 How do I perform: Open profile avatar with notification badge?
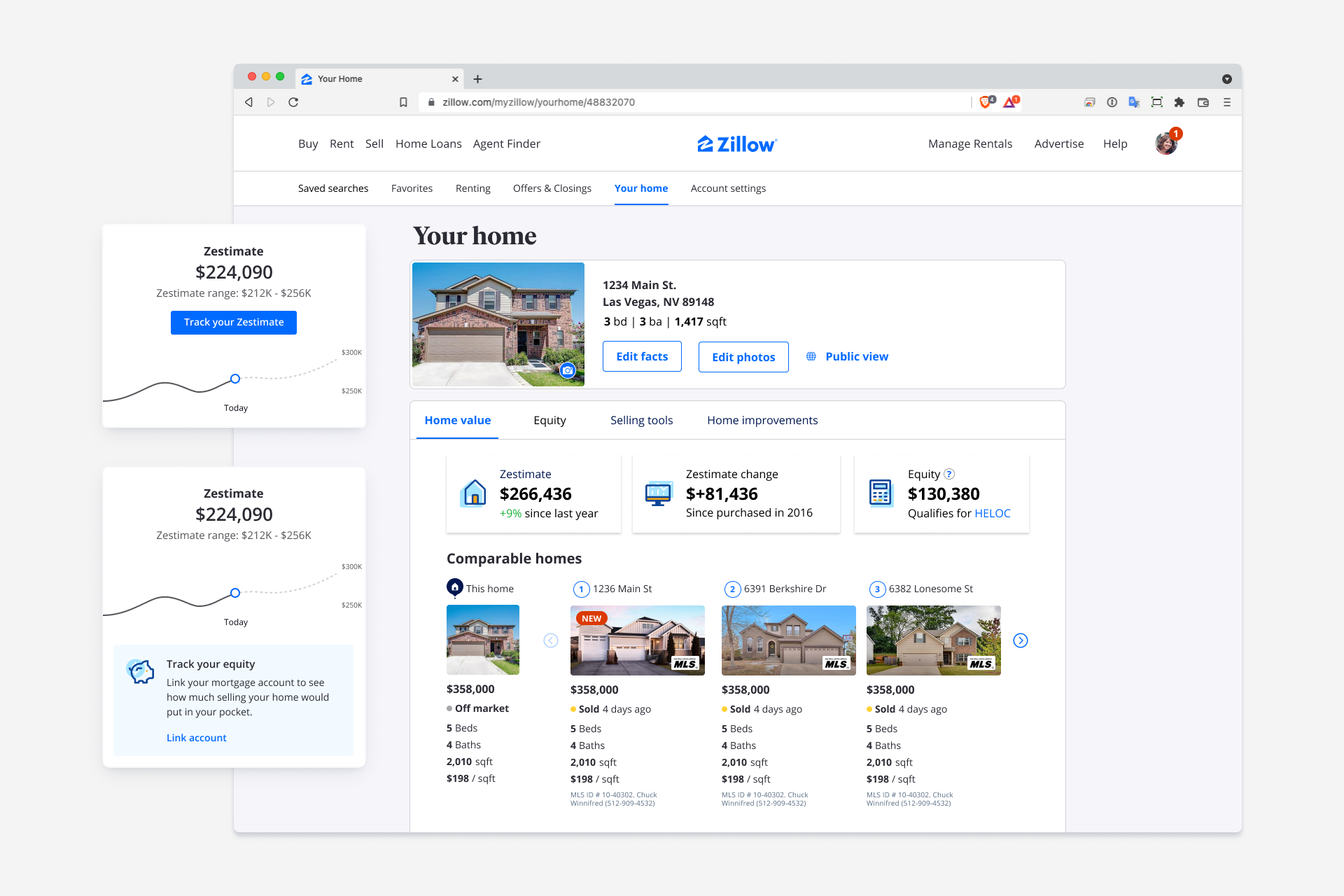point(1166,143)
